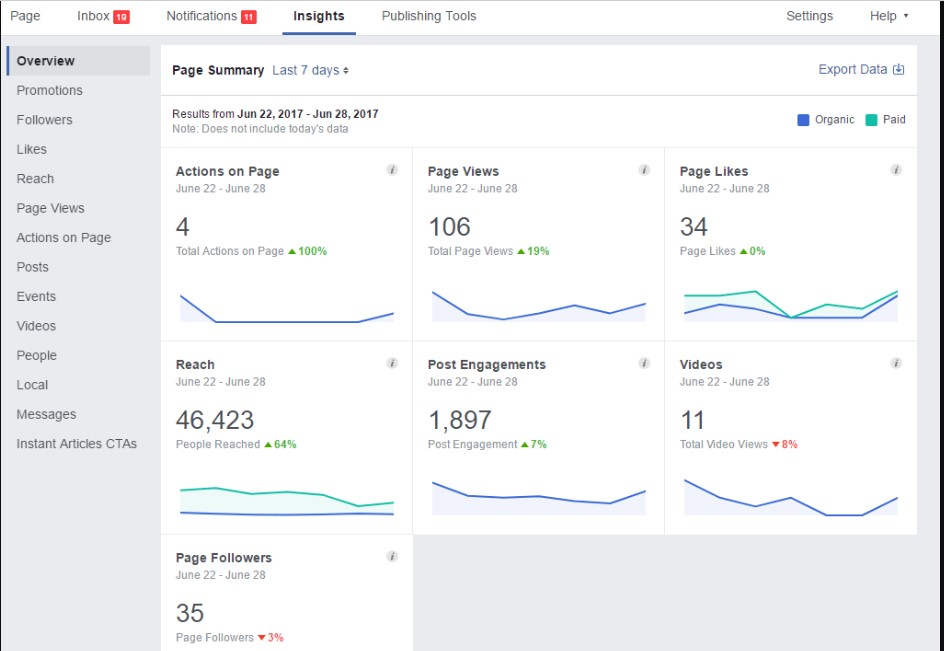944x651 pixels.
Task: Click the info icon on Page Followers card
Action: [392, 556]
